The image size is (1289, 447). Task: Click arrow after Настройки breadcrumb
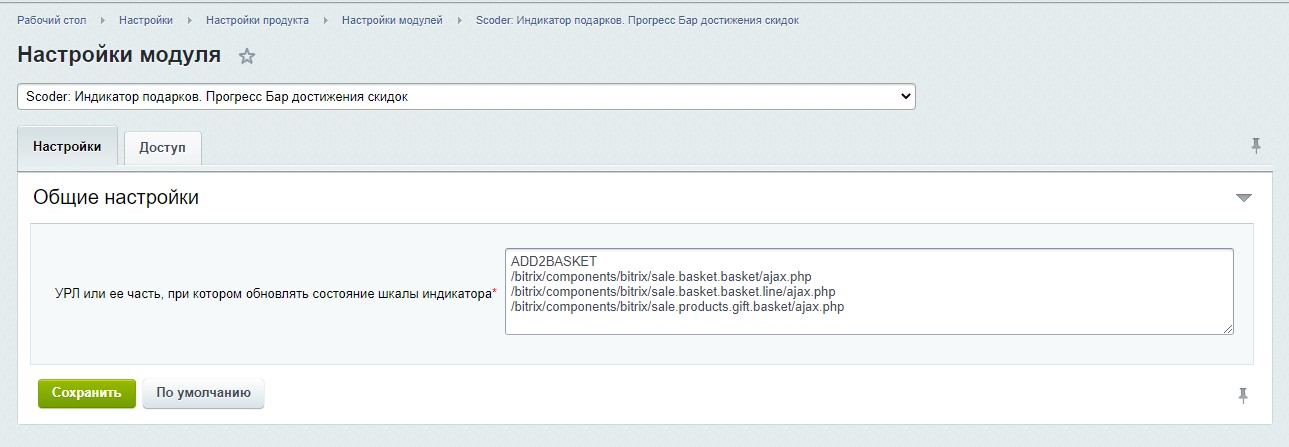190,20
